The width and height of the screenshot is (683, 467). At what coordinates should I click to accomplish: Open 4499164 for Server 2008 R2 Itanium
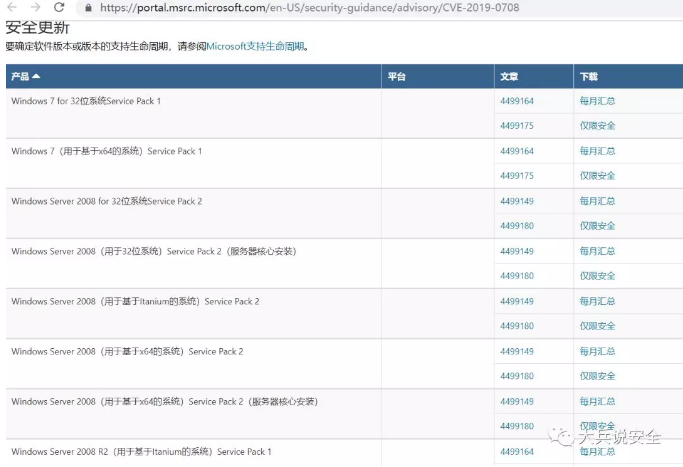(517, 452)
